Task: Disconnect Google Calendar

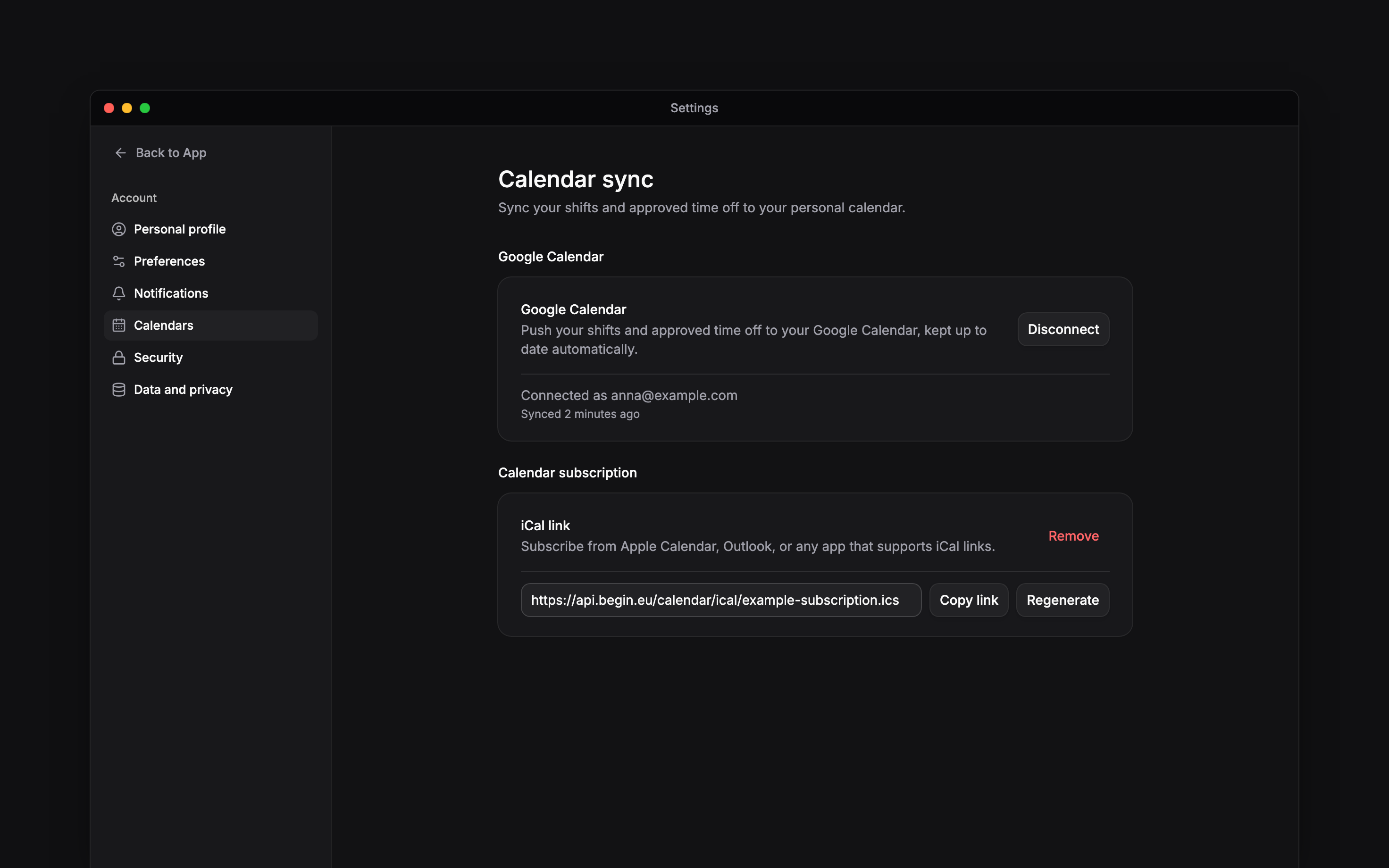Action: point(1063,329)
